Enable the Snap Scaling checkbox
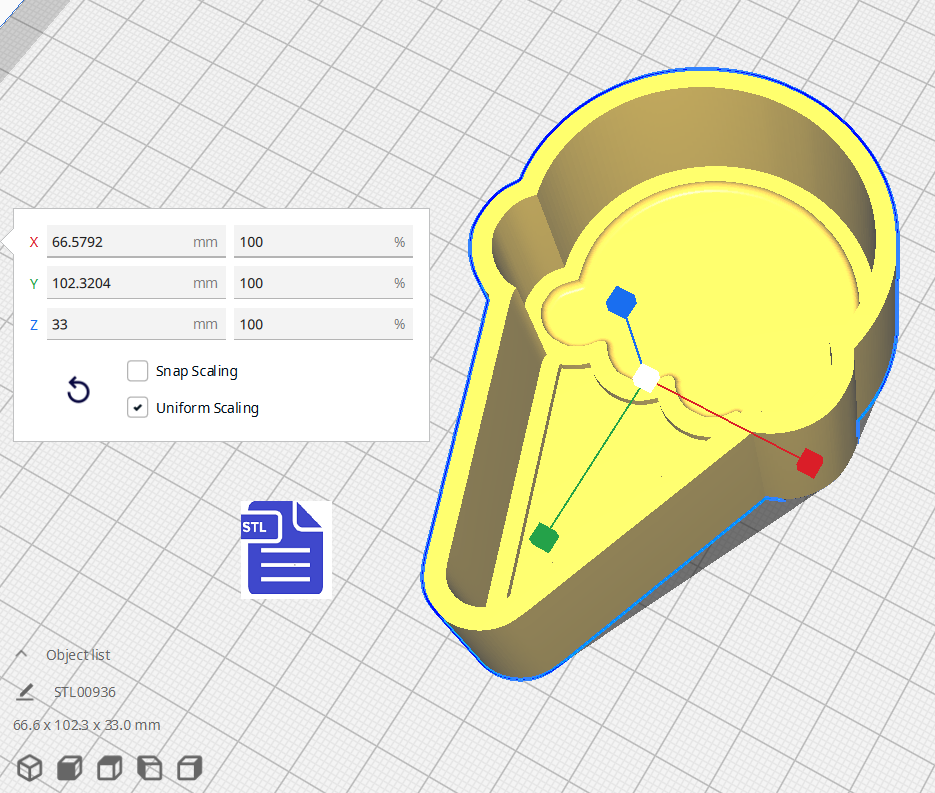 point(138,371)
